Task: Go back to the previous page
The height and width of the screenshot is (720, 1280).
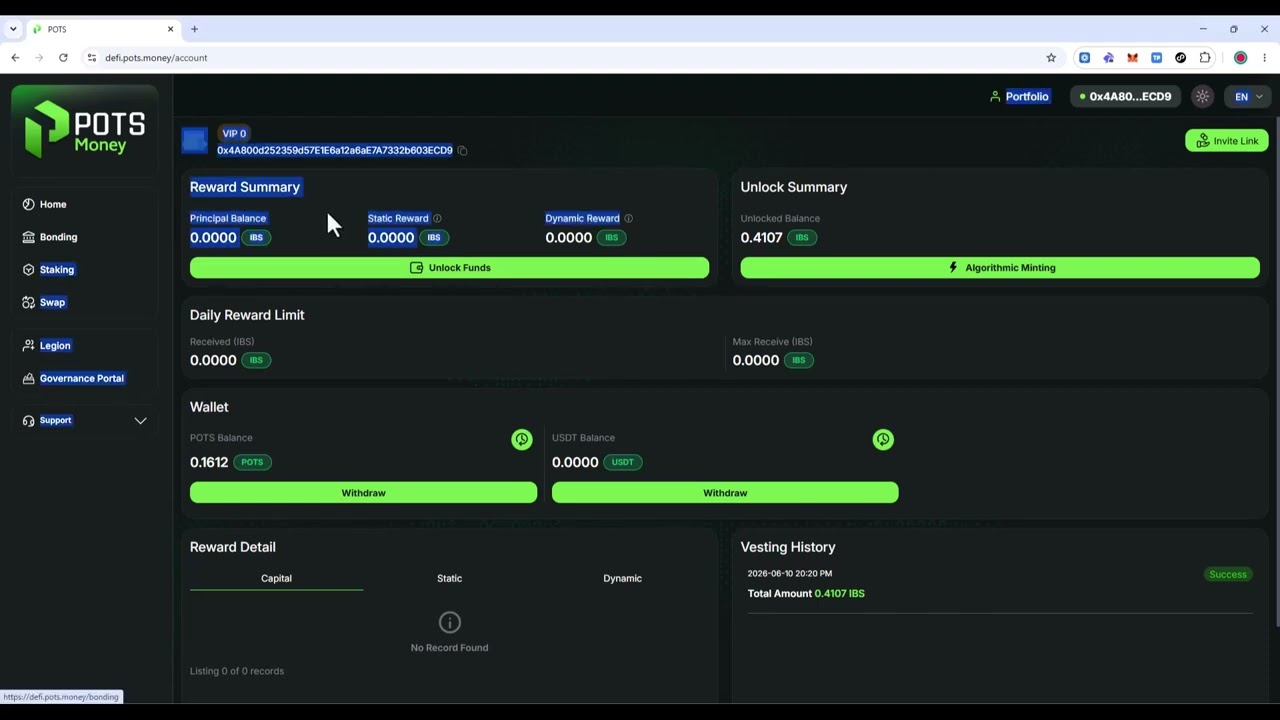Action: [x=15, y=58]
